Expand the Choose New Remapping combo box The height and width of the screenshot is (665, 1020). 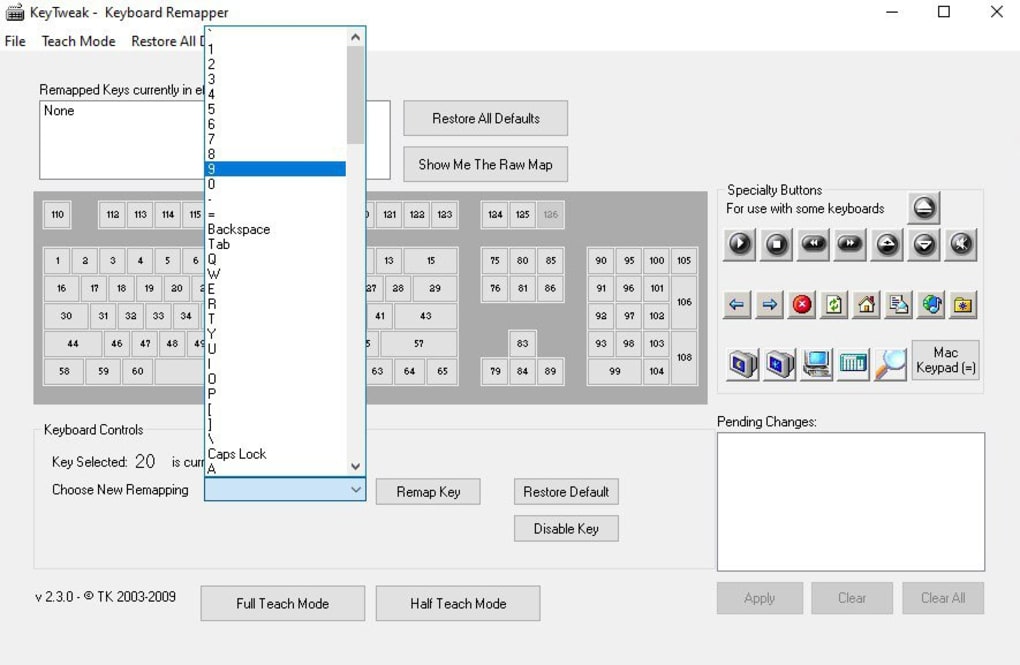click(x=355, y=490)
